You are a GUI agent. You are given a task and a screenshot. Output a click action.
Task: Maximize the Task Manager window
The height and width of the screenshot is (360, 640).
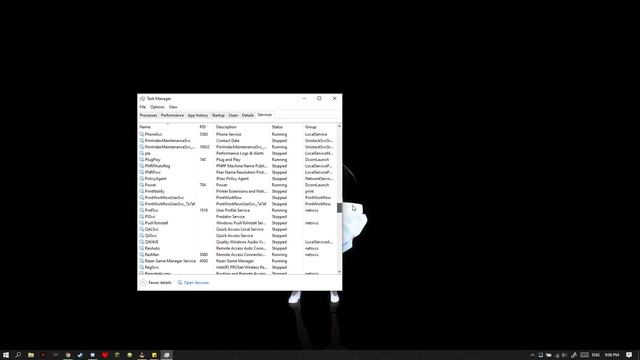click(319, 98)
